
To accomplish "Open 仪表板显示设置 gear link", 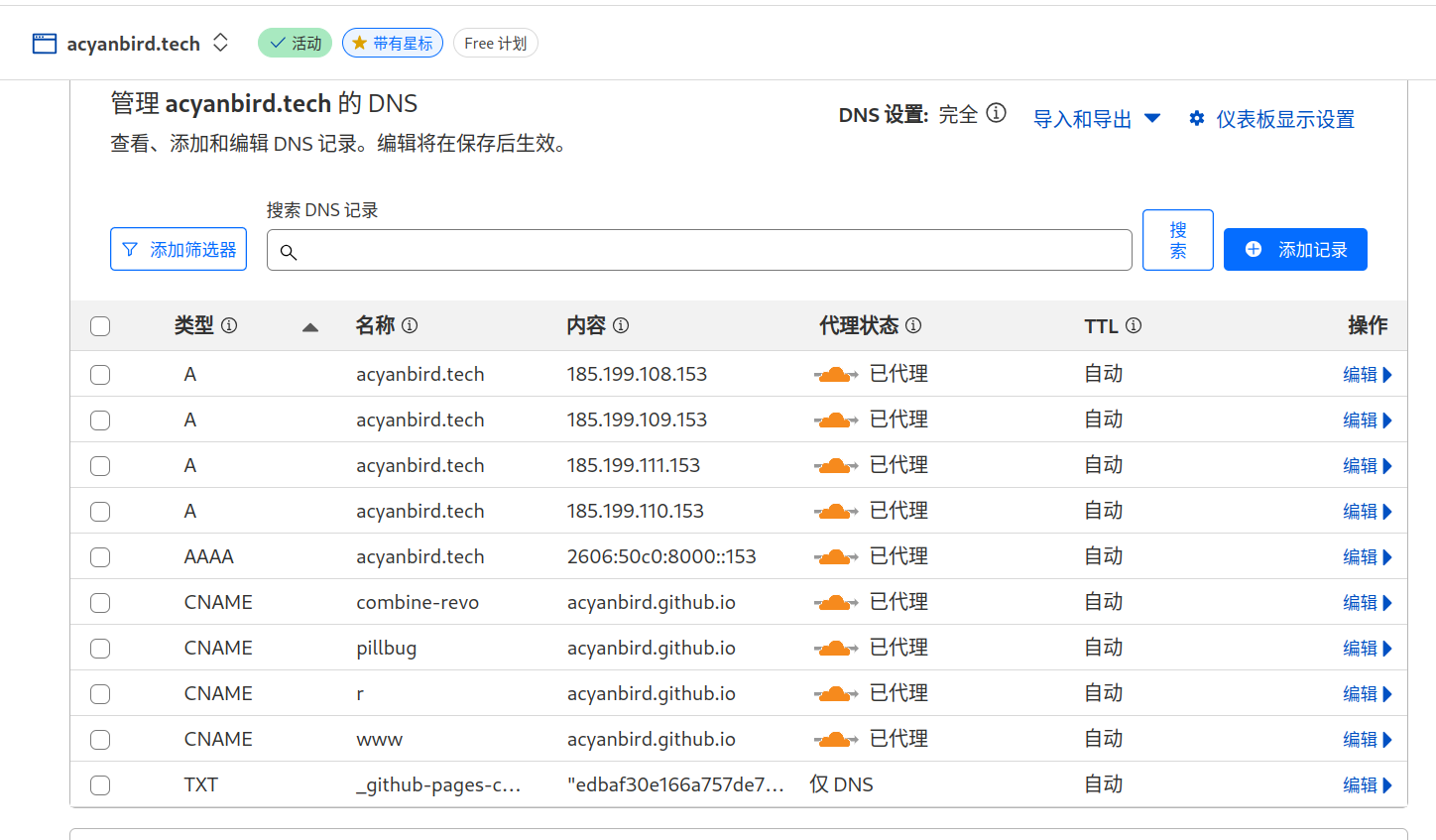I will coord(1271,119).
